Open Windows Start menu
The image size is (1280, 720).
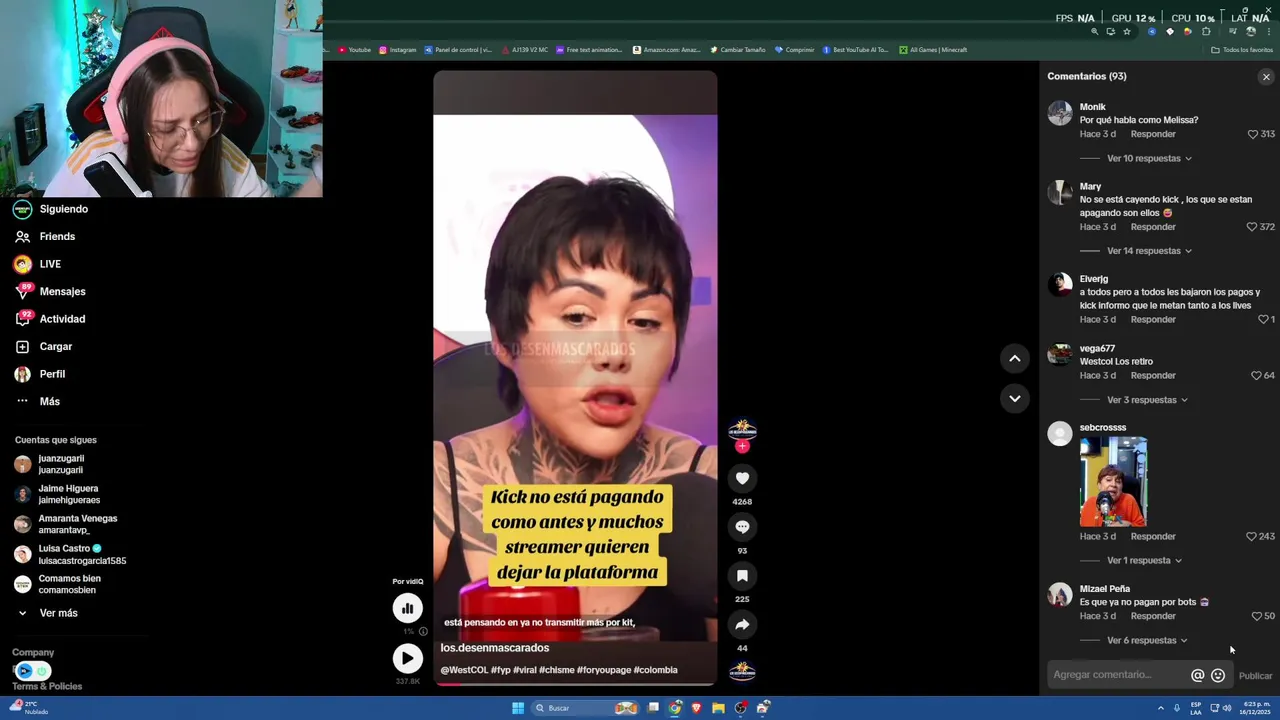coord(518,708)
